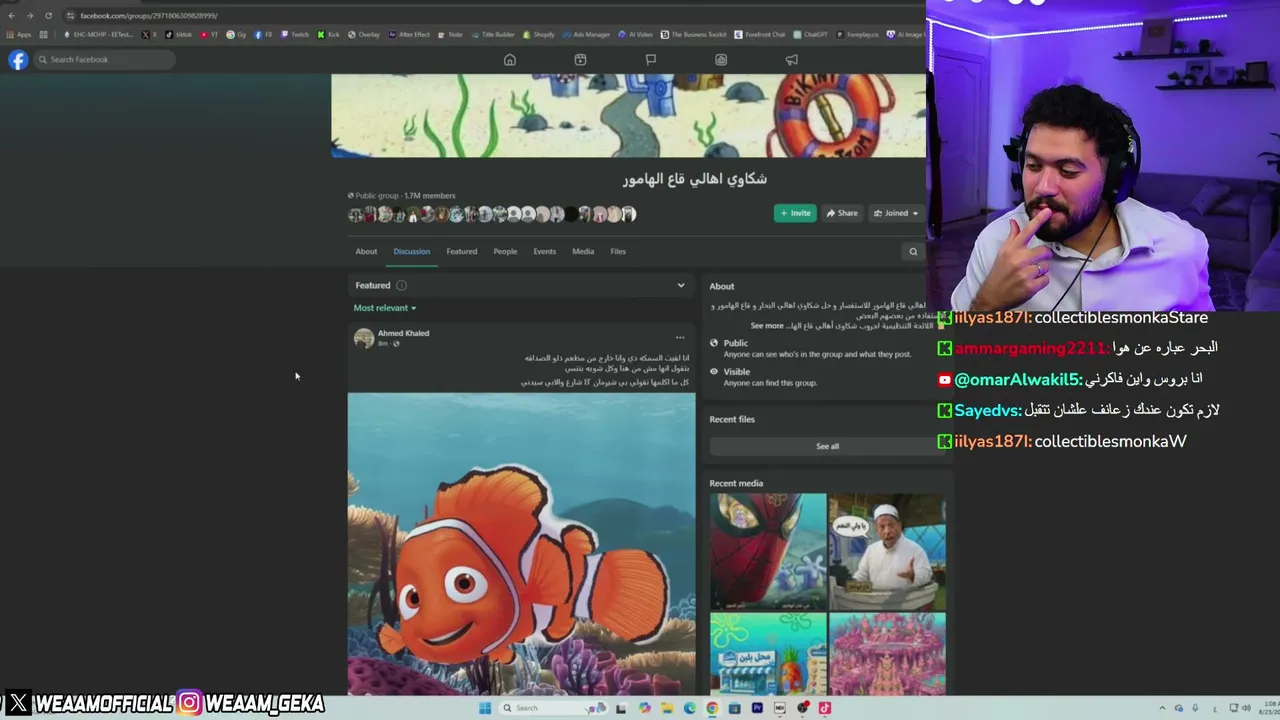Click the Facebook logo icon
1280x720 pixels.
coord(18,60)
